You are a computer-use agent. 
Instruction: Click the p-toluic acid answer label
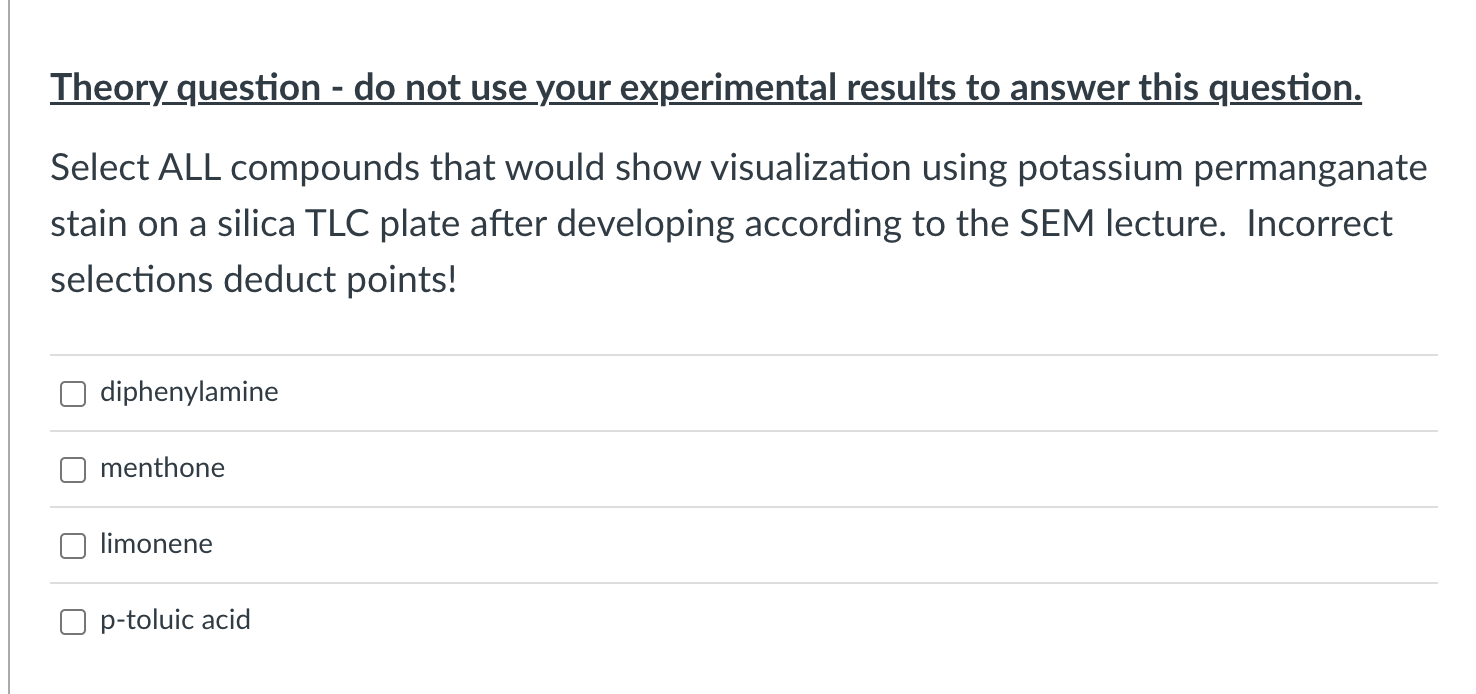tap(175, 620)
